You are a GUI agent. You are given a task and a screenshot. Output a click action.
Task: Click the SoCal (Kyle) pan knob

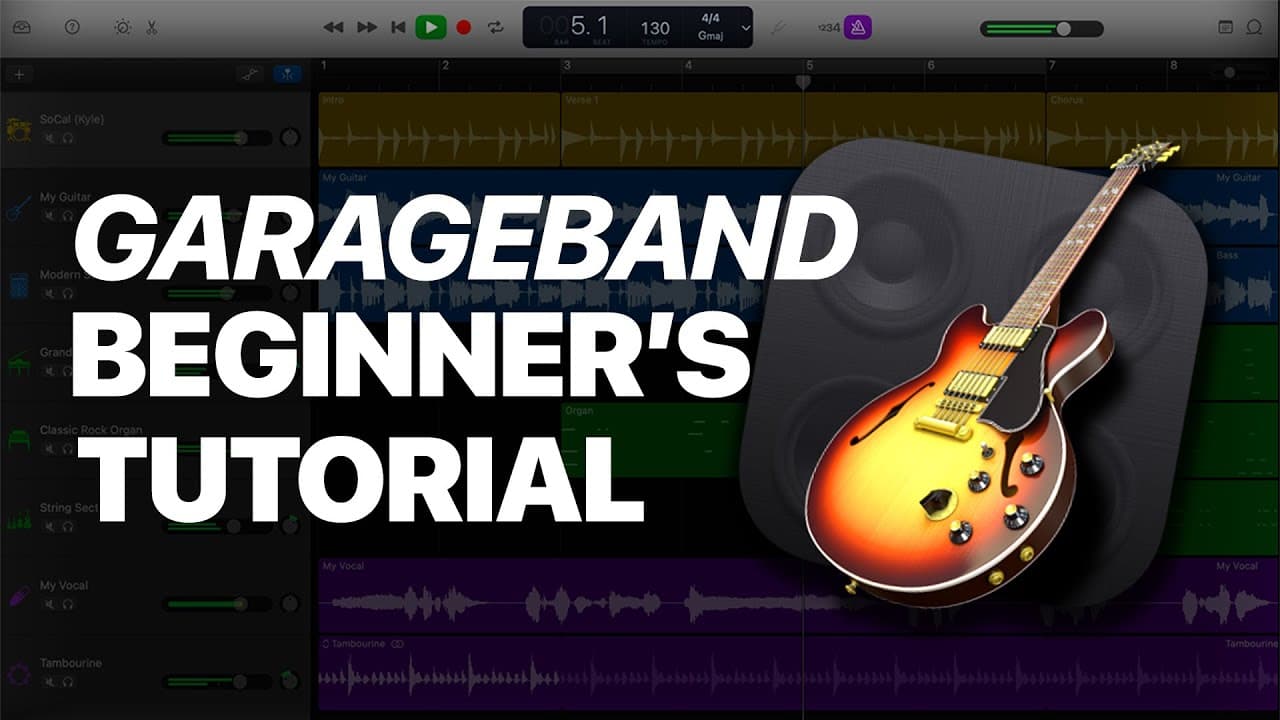[x=290, y=138]
